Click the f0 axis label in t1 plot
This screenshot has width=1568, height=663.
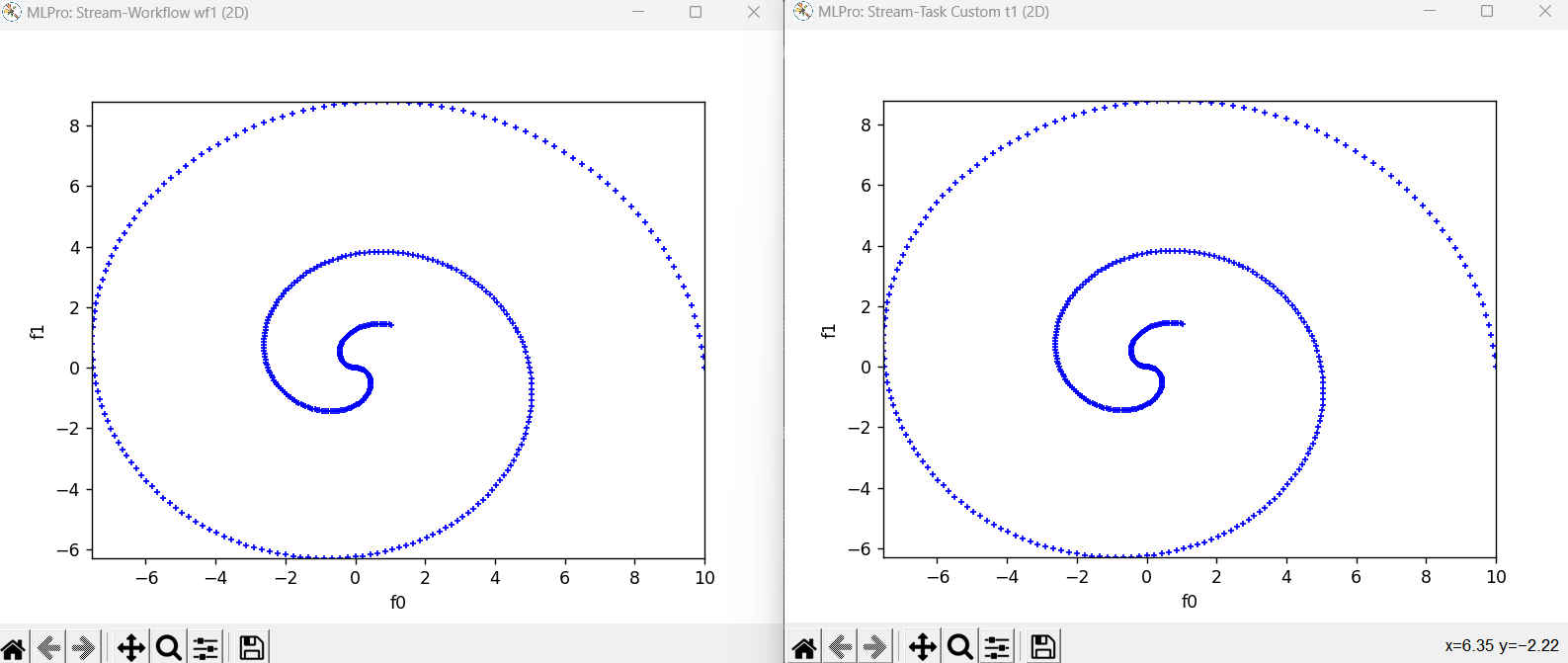1190,601
